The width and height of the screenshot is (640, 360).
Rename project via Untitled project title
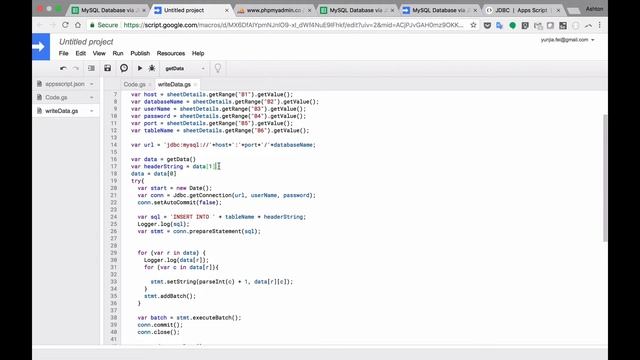tap(86, 42)
